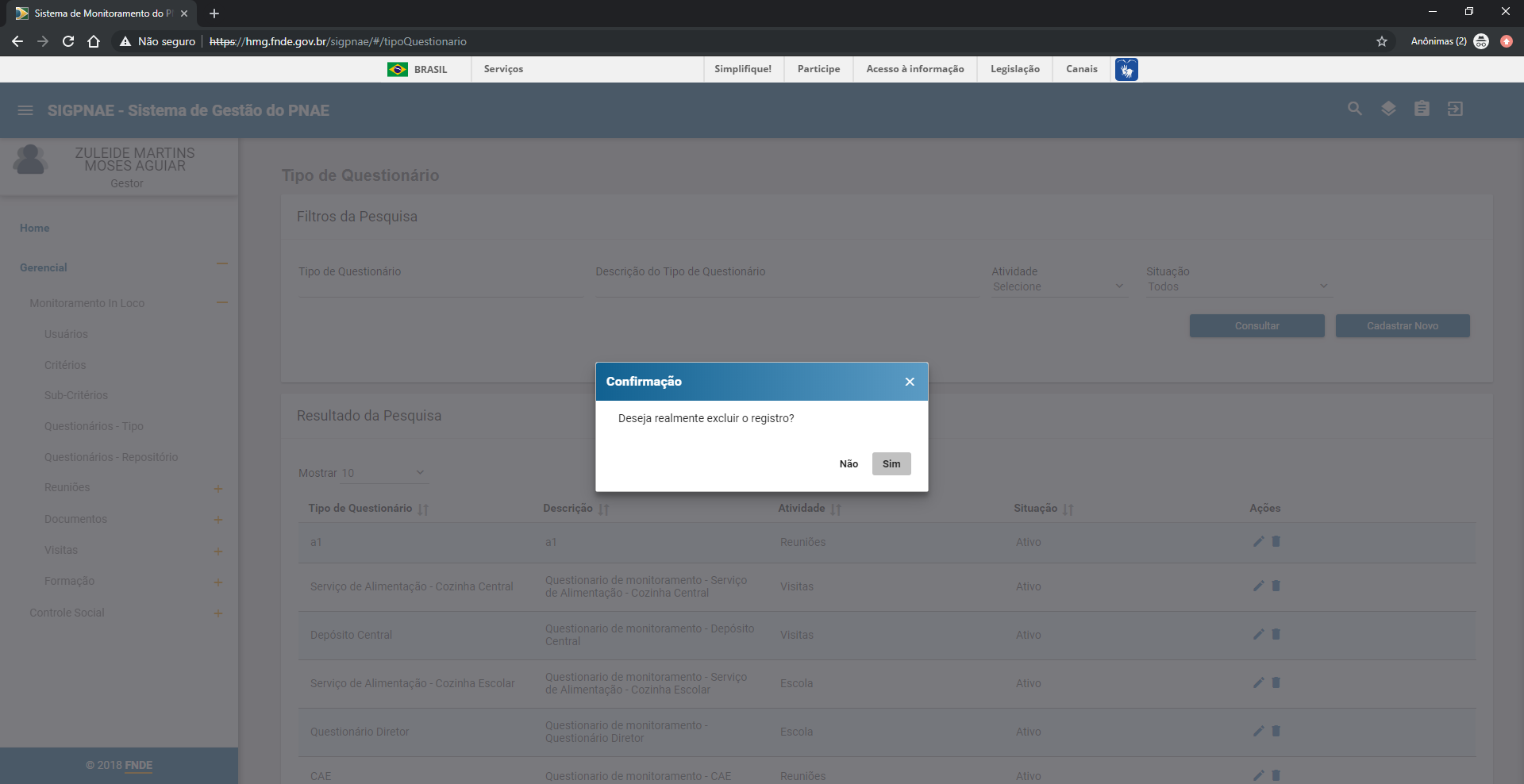Open Acesso à informação link

tap(915, 69)
